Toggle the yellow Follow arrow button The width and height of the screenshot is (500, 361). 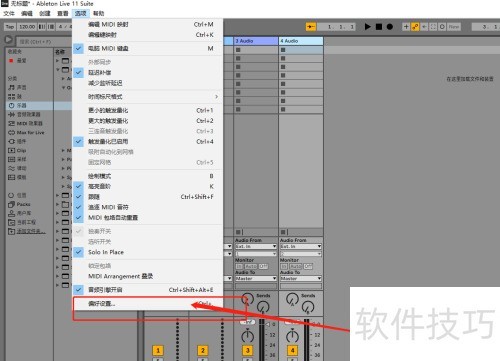point(311,26)
